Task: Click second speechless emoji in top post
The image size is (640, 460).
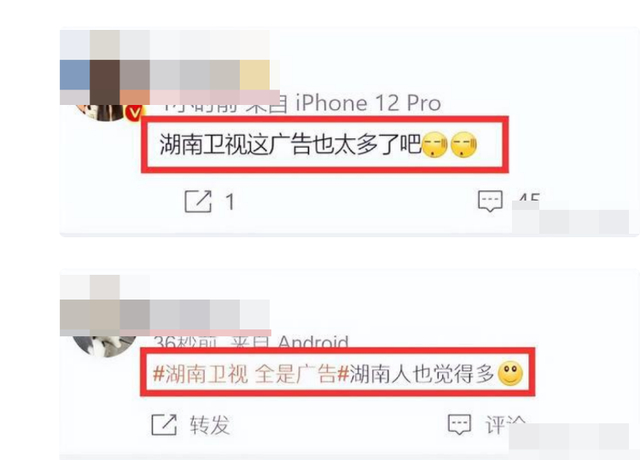Action: (x=464, y=144)
